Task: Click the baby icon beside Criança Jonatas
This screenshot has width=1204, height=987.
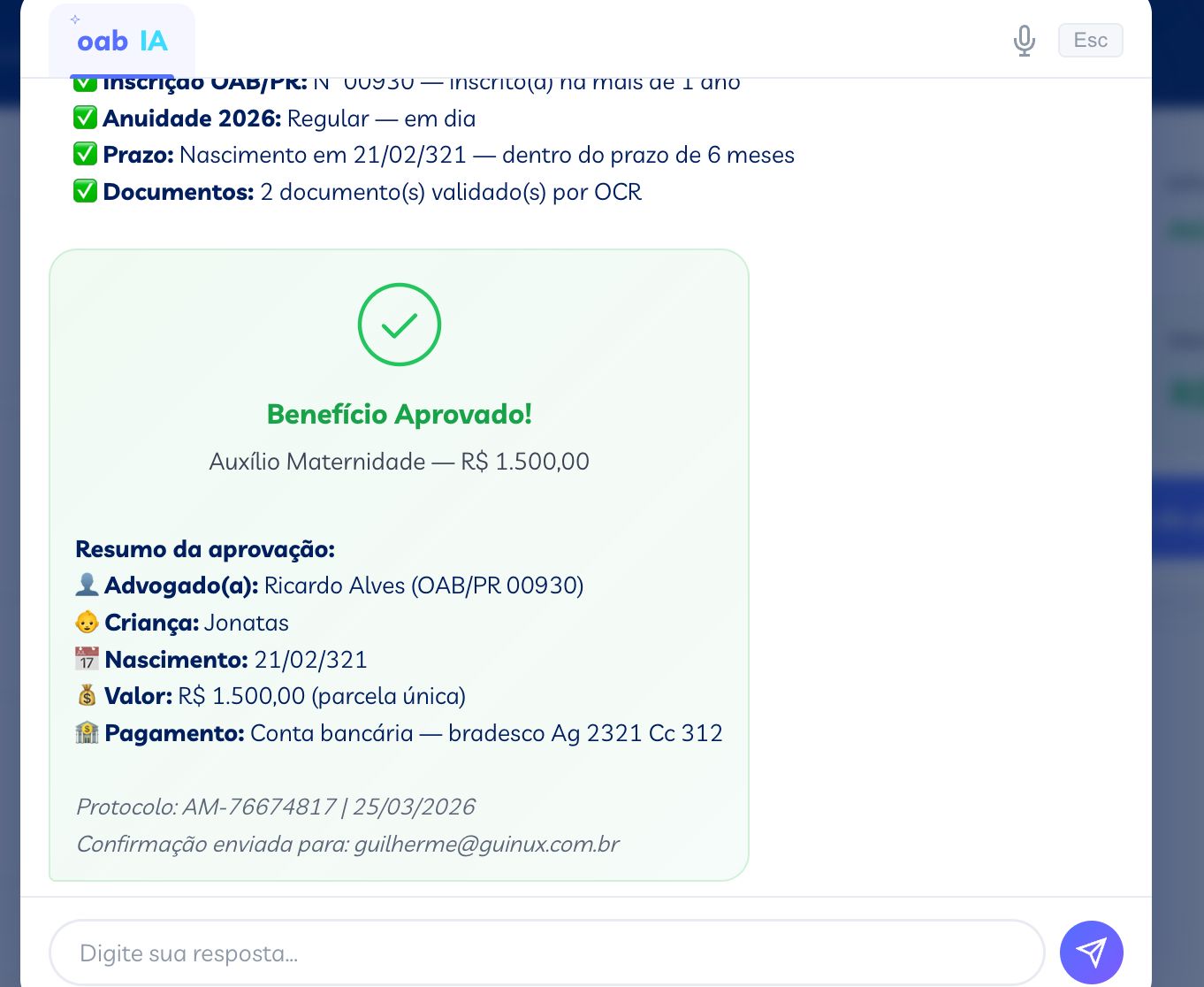Action: 86,622
